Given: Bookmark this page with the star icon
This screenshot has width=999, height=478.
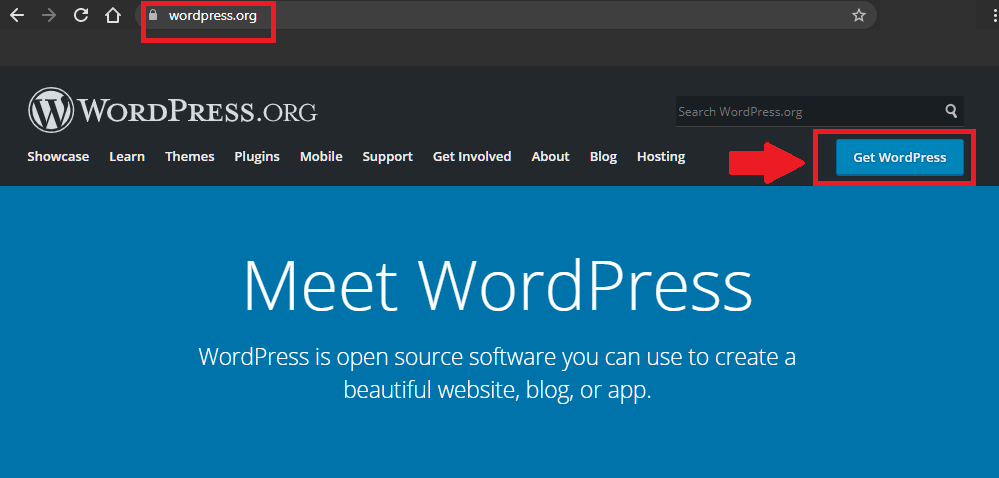Looking at the screenshot, I should pos(859,15).
